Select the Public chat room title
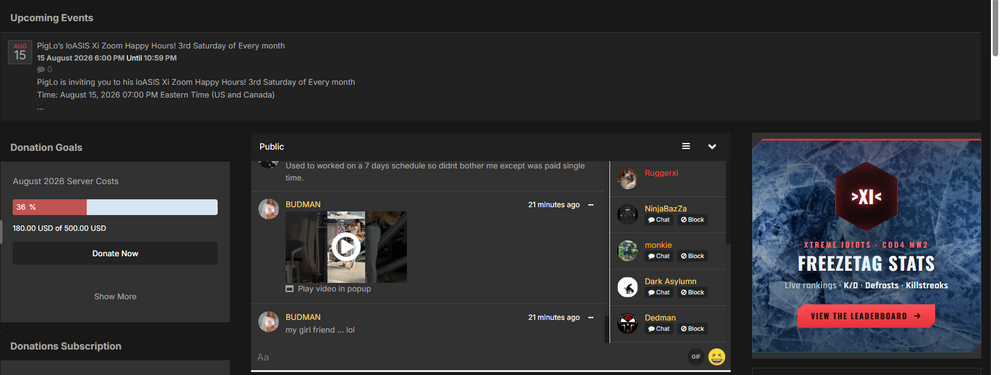Screen dimensions: 1000x375 click(x=272, y=147)
